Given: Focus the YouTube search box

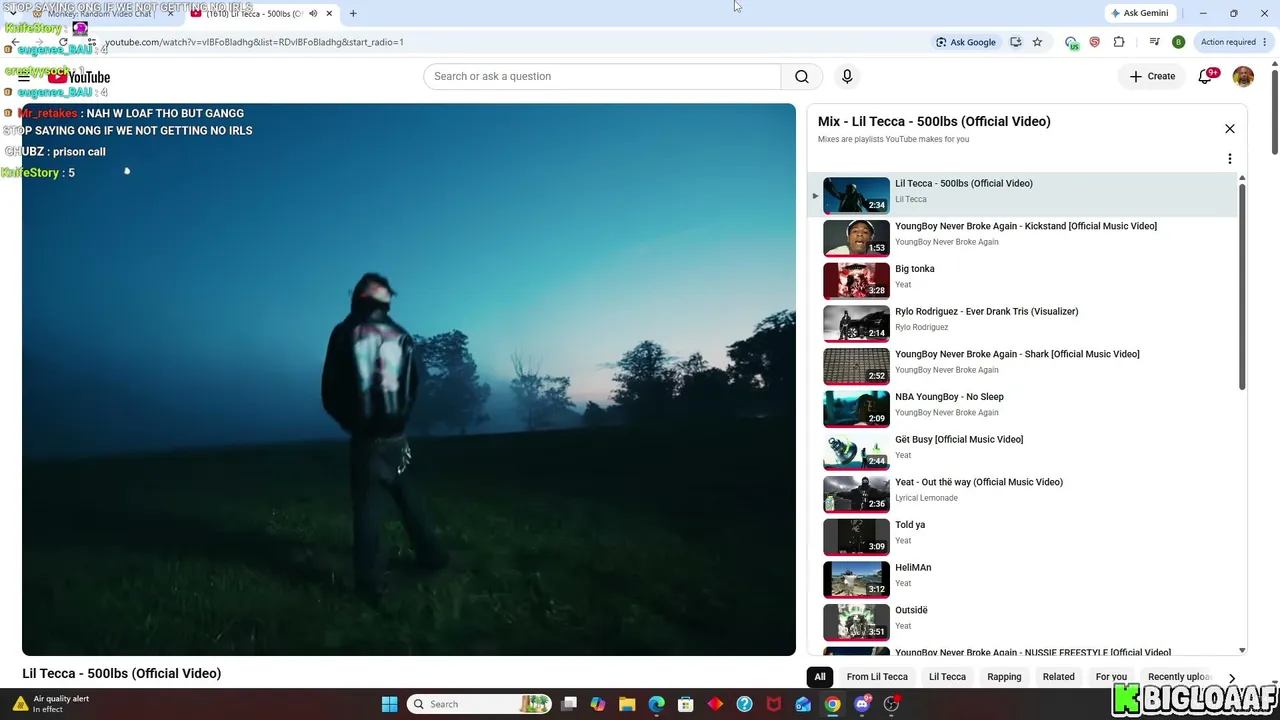Looking at the screenshot, I should coord(602,76).
